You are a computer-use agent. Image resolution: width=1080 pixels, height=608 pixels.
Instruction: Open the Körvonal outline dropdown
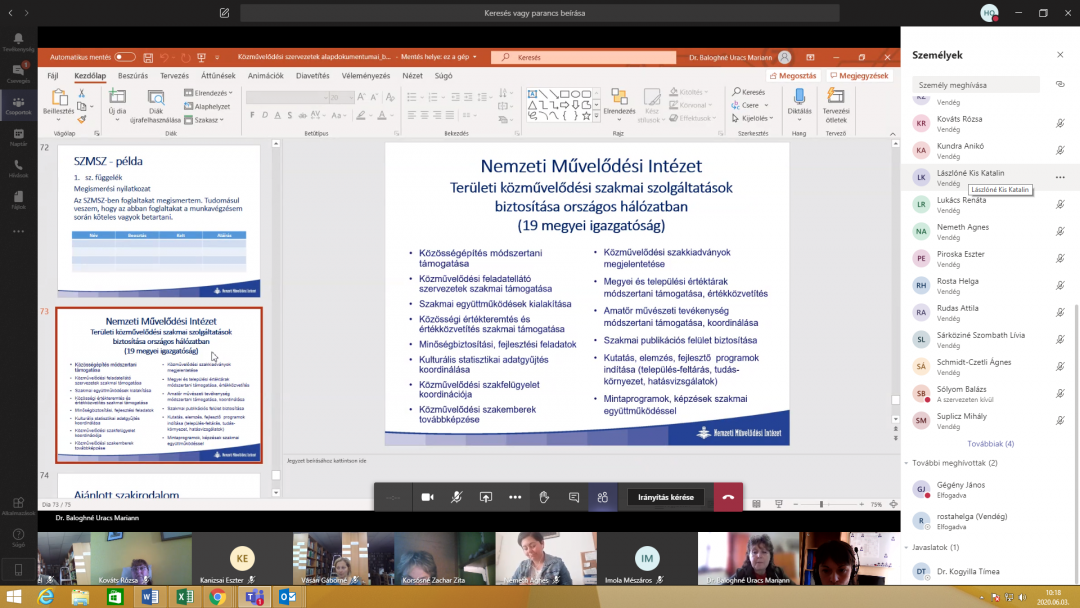689,105
